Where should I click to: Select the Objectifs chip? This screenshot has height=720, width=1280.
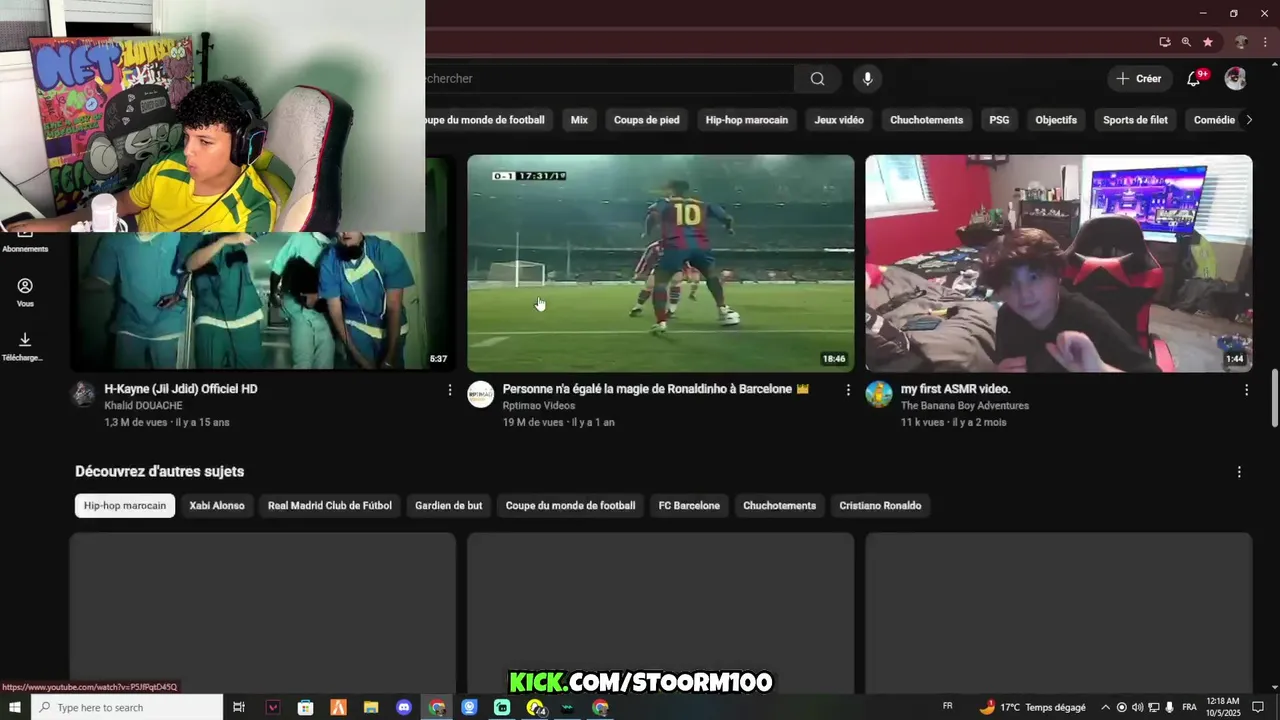click(1056, 120)
